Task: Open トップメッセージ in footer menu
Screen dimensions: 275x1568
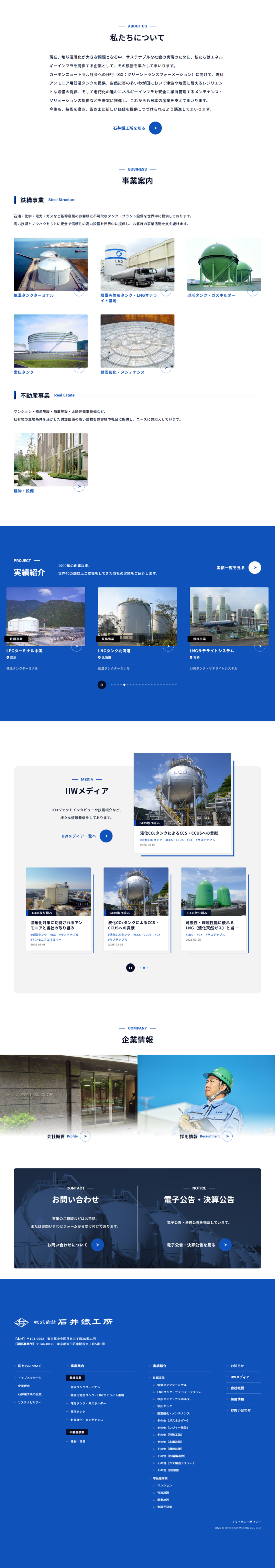Action: tap(30, 1378)
